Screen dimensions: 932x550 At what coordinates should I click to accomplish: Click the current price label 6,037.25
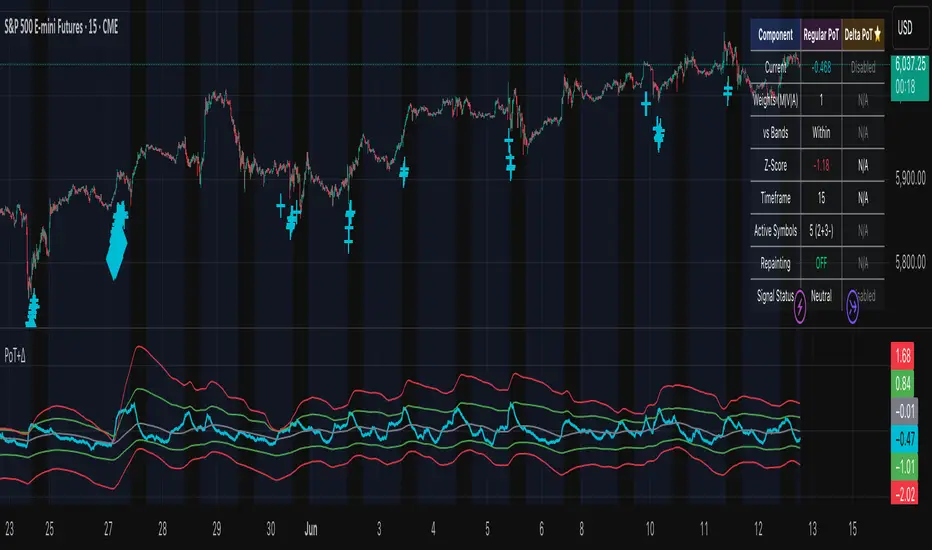tap(910, 64)
